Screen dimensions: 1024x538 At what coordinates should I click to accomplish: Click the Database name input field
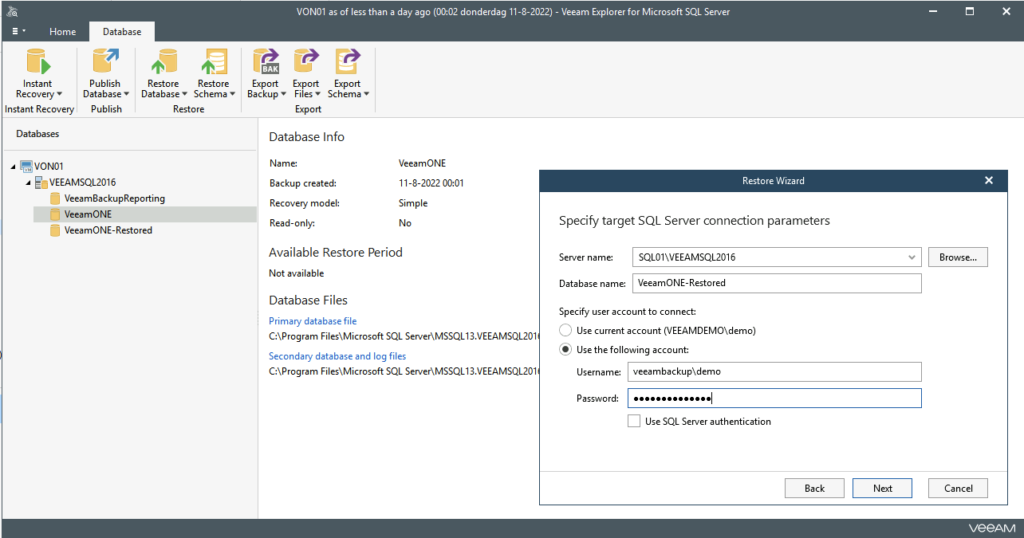[x=774, y=283]
